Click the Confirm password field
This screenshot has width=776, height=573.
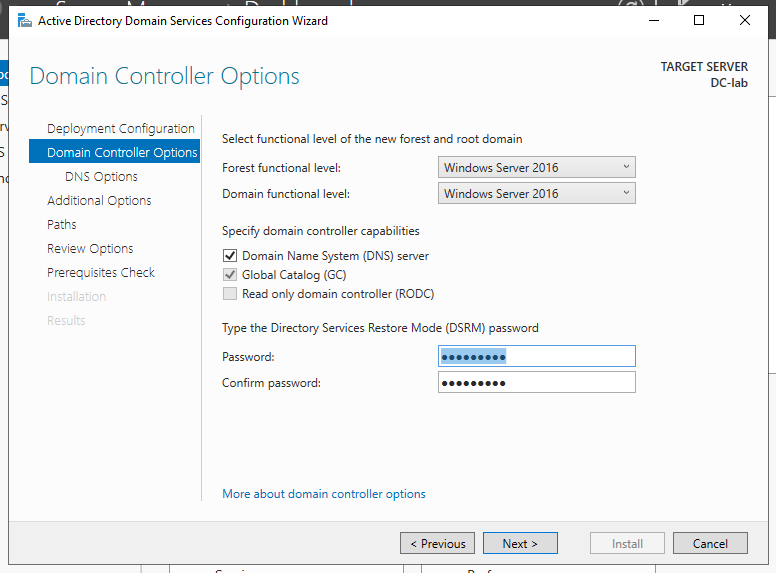536,383
